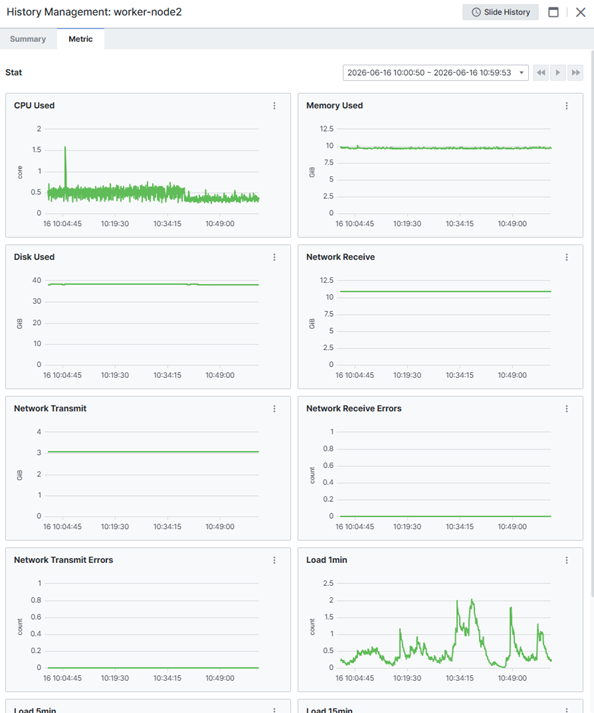Open the Network Receive chart kebab menu
The height and width of the screenshot is (713, 594).
click(567, 257)
